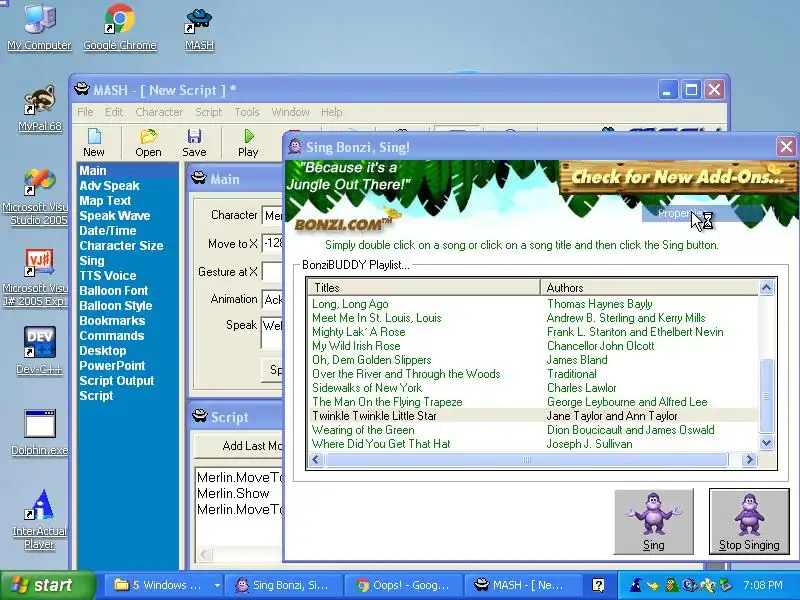This screenshot has width=800, height=600.
Task: Select Bookmarks in MASH sidebar
Action: [x=128, y=320]
